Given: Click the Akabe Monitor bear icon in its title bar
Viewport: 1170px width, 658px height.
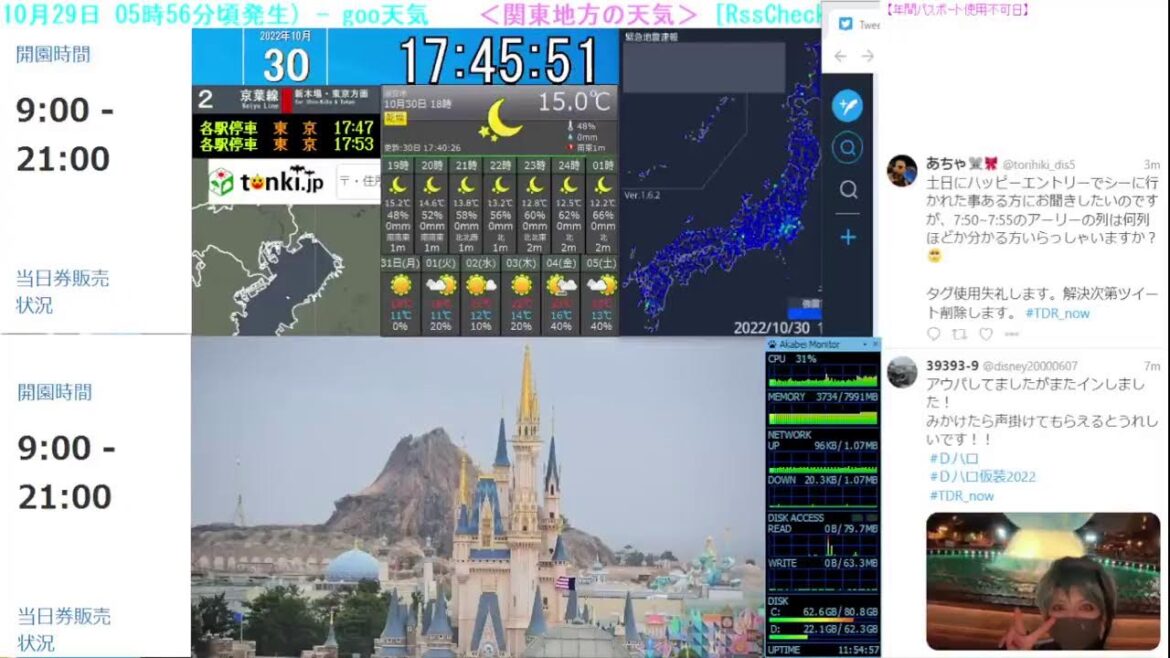Looking at the screenshot, I should click(x=770, y=344).
